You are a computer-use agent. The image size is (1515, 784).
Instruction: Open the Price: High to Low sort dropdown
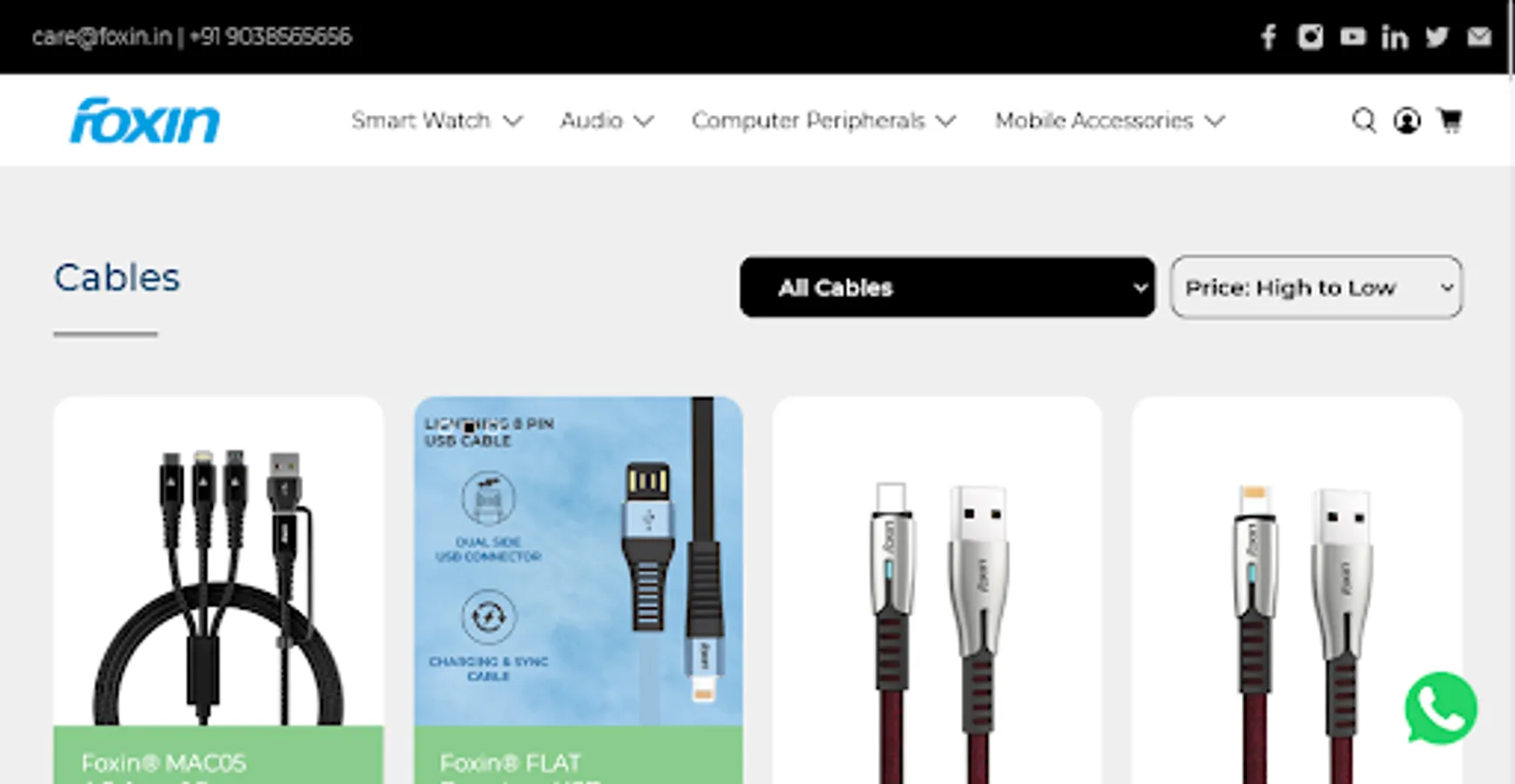pyautogui.click(x=1316, y=287)
